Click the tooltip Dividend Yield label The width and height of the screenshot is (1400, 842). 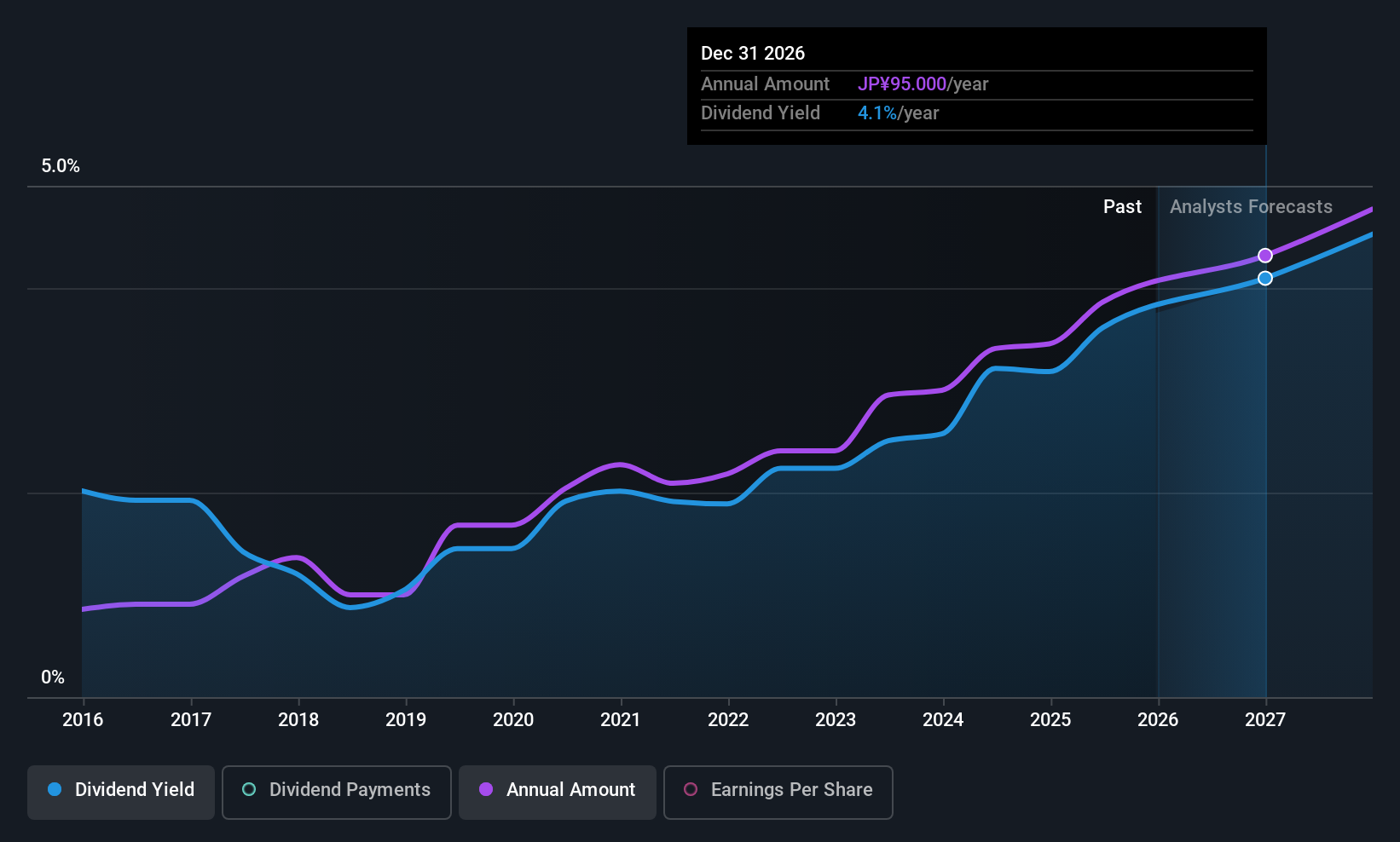coord(761,113)
